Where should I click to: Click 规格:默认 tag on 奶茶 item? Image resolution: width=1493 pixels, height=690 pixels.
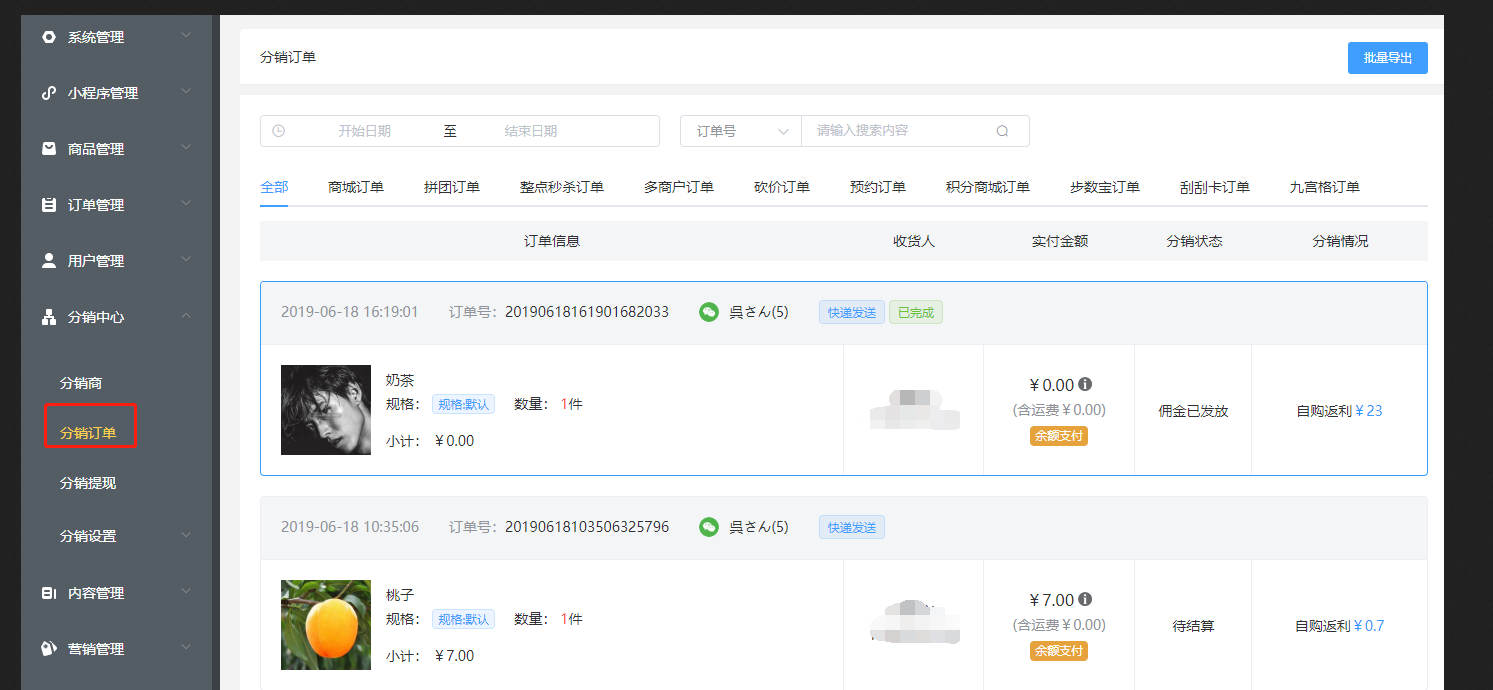click(x=464, y=404)
